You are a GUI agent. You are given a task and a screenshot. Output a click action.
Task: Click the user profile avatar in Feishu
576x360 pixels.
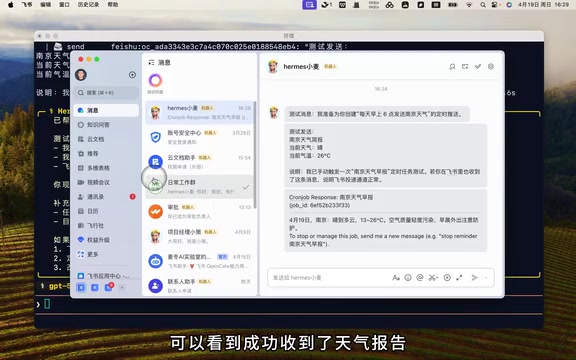81,75
